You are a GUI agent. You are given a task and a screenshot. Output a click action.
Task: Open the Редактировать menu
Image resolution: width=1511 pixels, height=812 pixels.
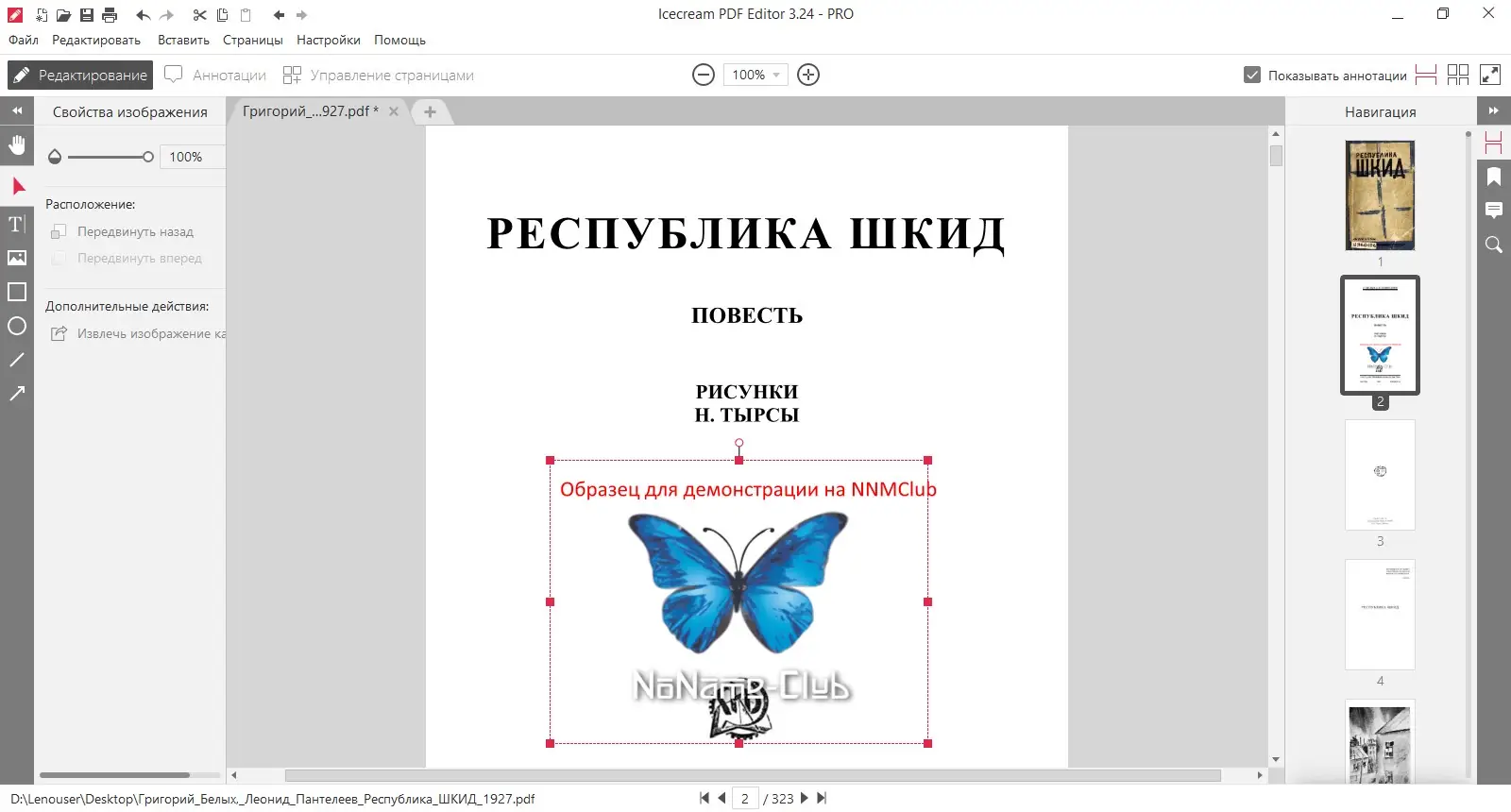tap(96, 40)
